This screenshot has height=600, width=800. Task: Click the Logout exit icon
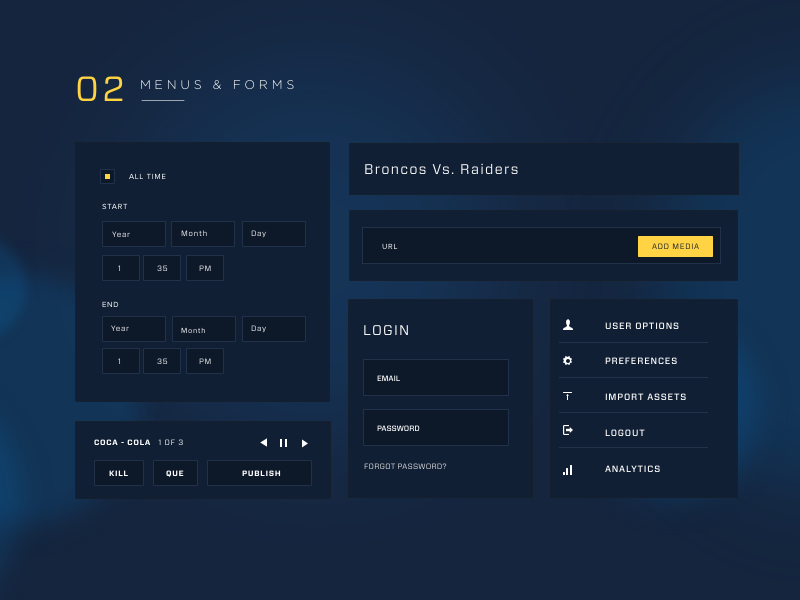point(567,431)
